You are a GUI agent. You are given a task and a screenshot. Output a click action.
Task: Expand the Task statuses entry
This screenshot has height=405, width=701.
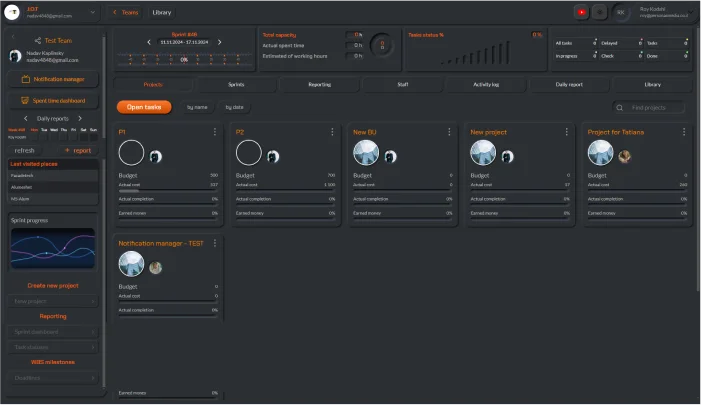53,347
